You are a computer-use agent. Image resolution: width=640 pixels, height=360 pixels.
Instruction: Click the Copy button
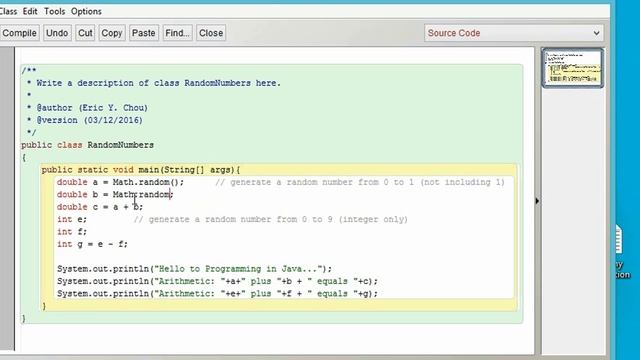pyautogui.click(x=111, y=33)
